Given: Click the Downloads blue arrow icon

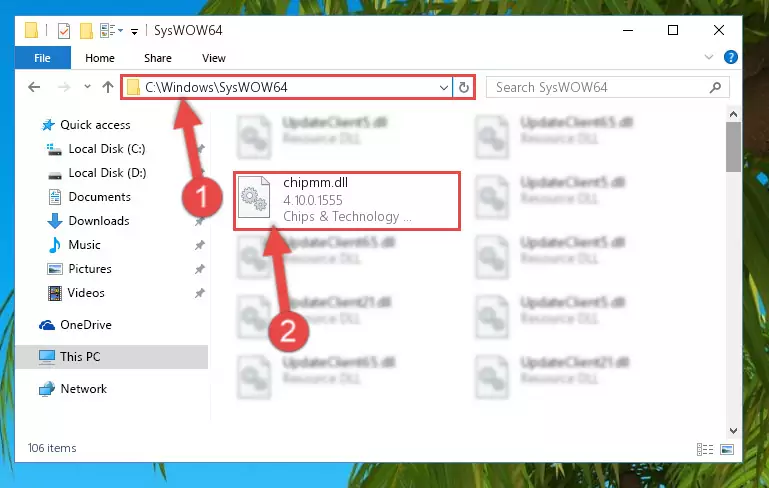Looking at the screenshot, I should 55,221.
